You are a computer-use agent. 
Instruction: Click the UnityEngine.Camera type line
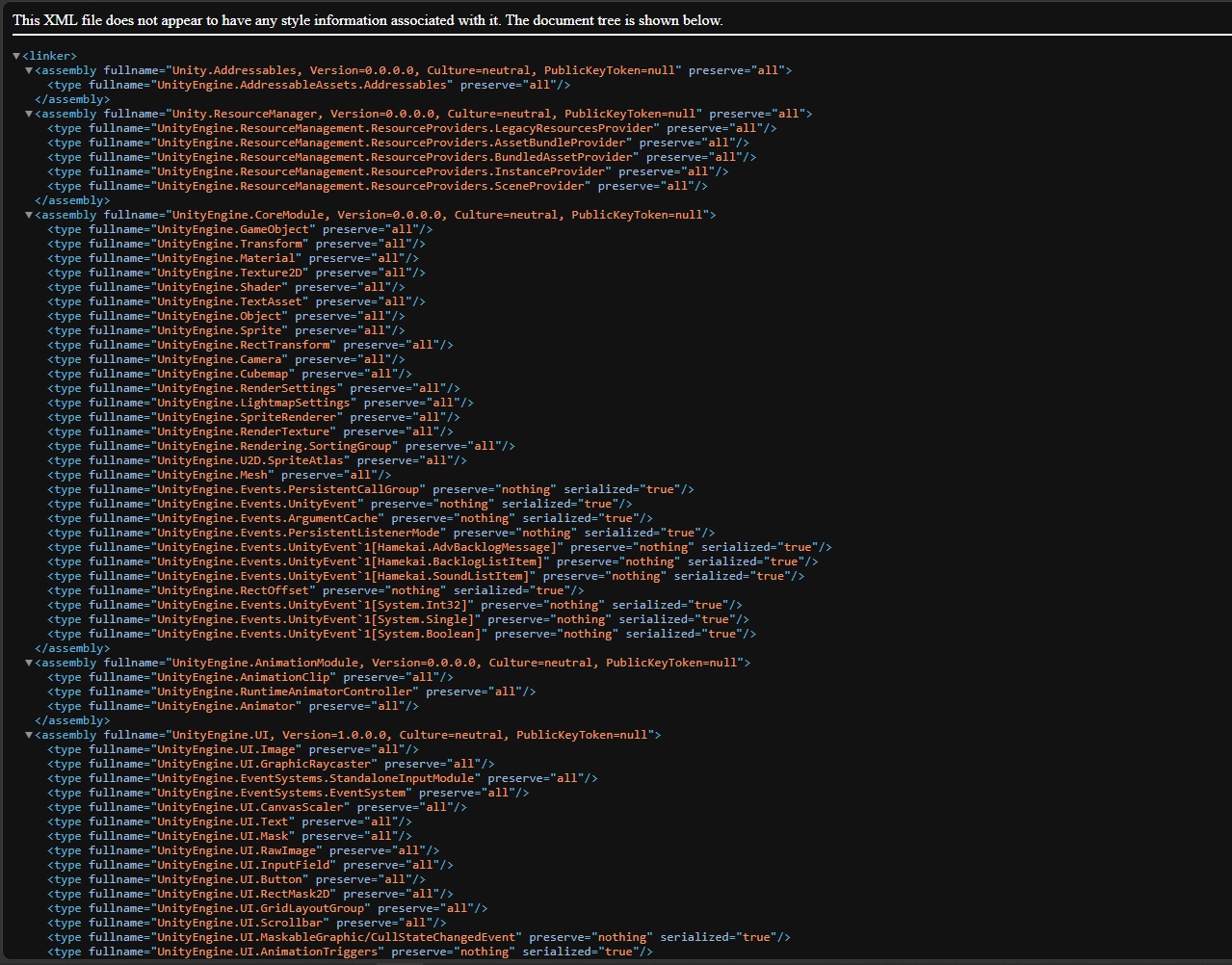pyautogui.click(x=227, y=359)
